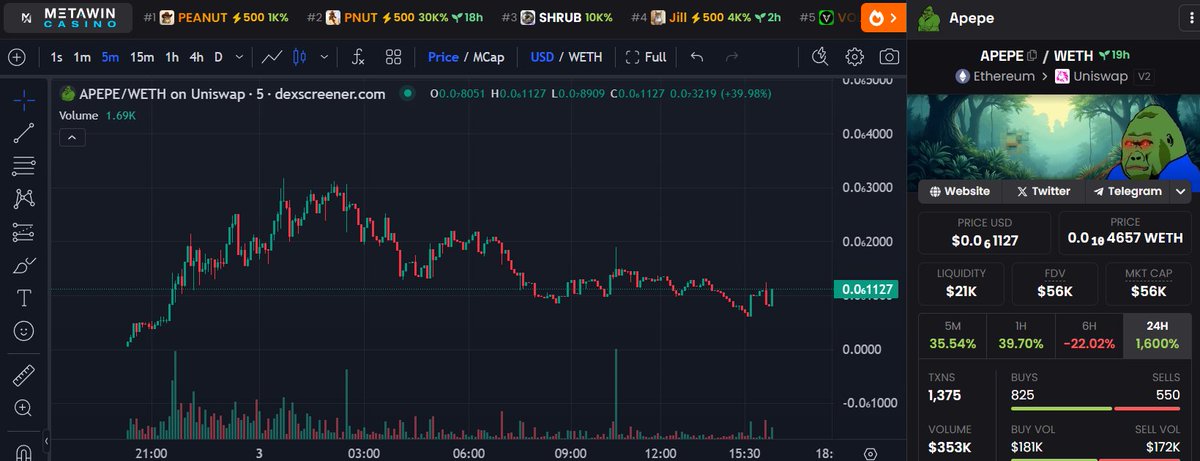1200x461 pixels.
Task: Open the emoji sticker tool
Action: (x=25, y=331)
